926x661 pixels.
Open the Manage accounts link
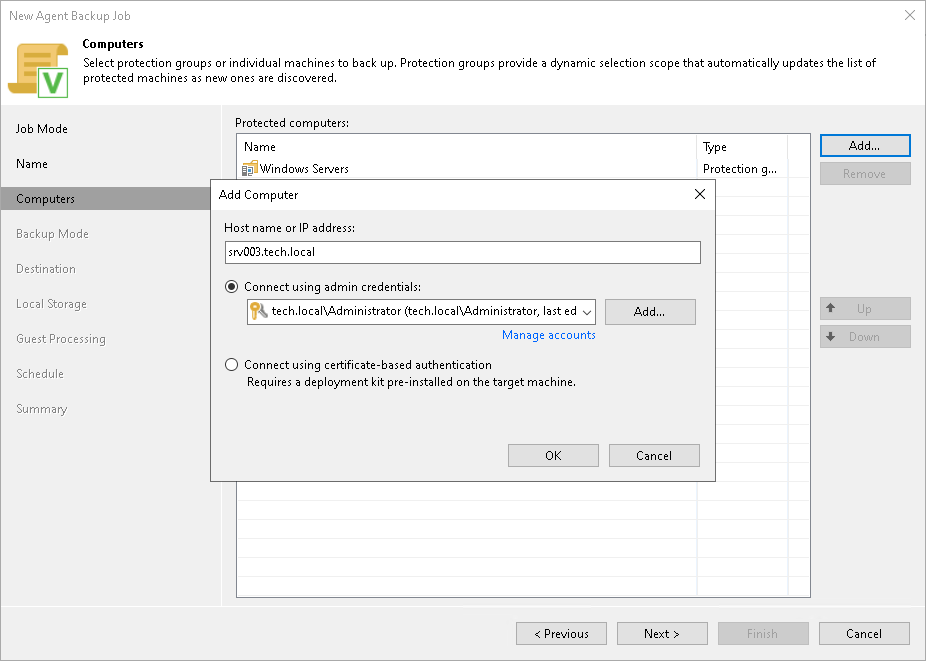tap(549, 335)
